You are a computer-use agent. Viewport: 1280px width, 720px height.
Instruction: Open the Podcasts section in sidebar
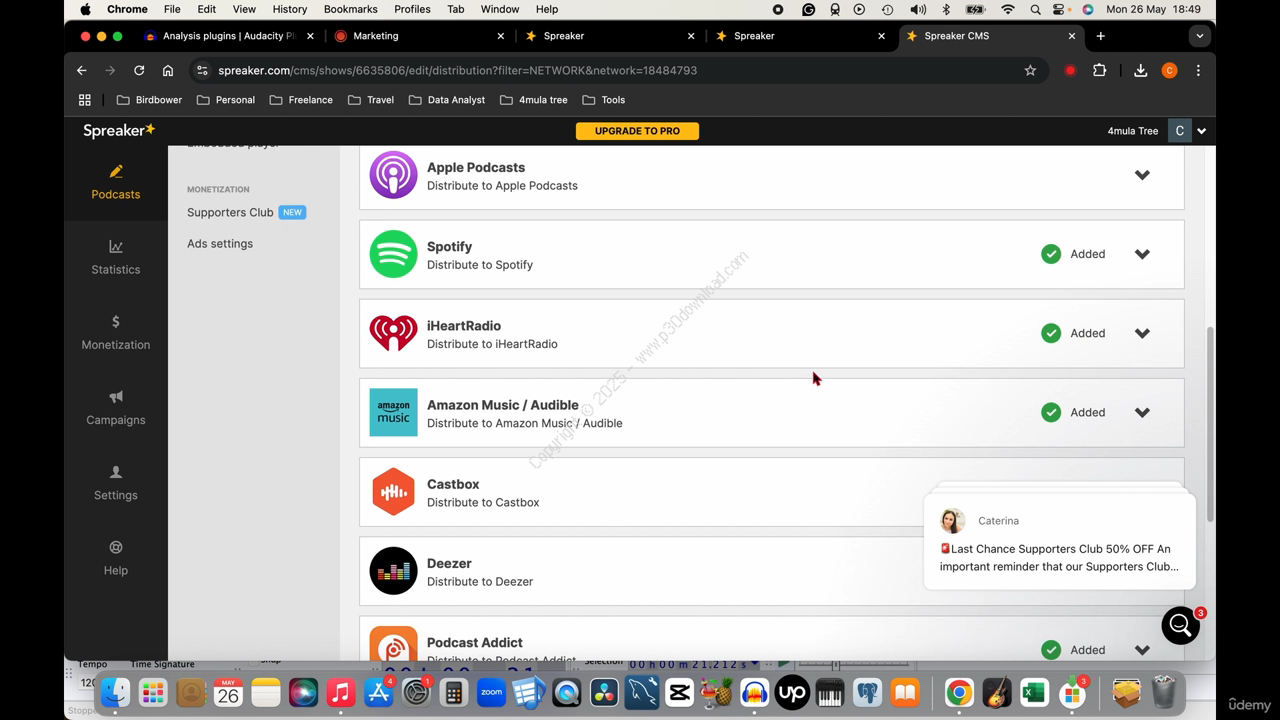click(116, 182)
